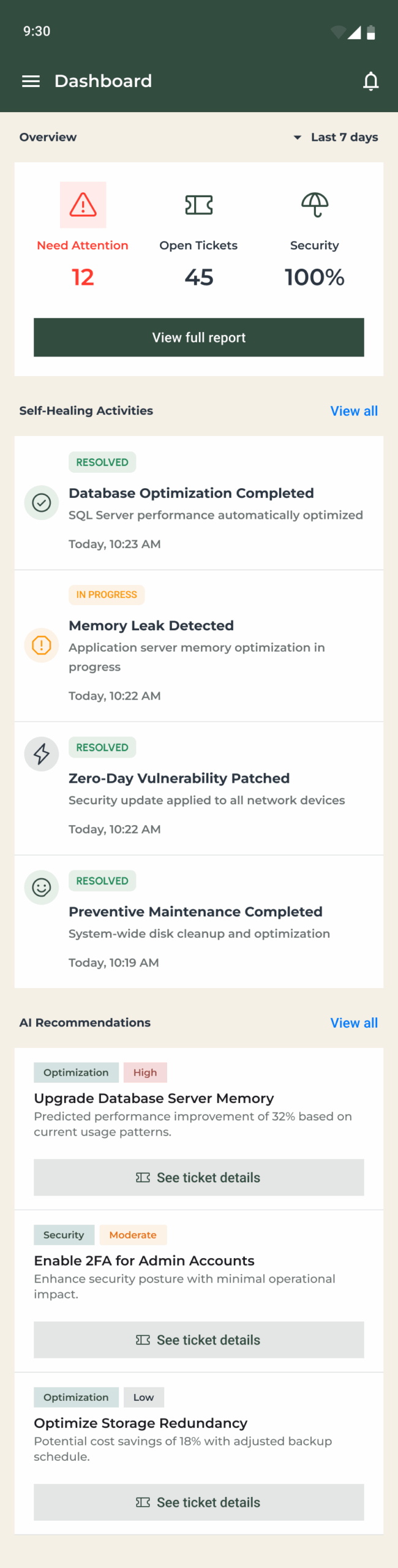
Task: Tap the Open Tickets ticket icon
Action: click(199, 205)
